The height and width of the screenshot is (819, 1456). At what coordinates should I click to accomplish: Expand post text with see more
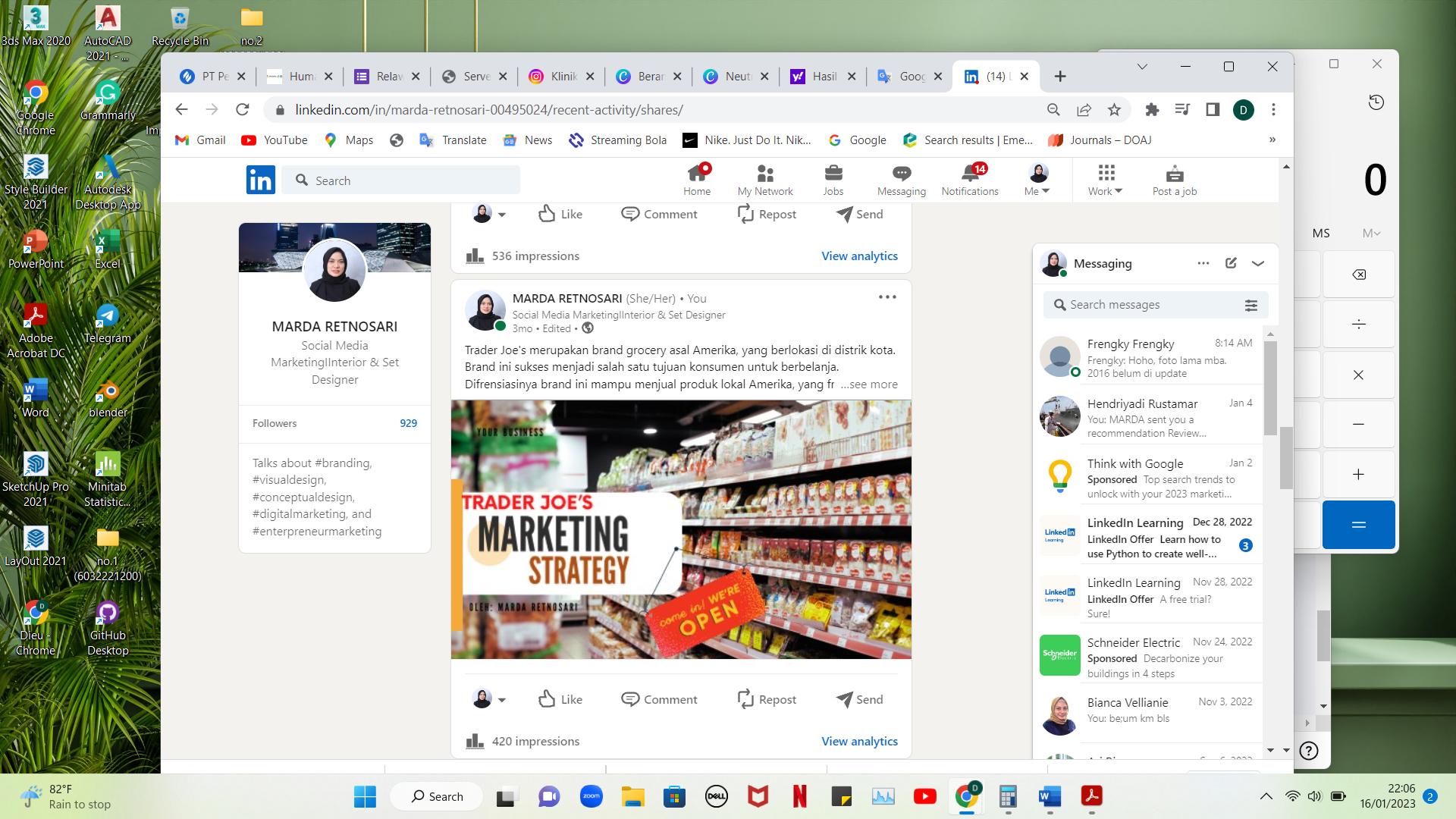869,384
